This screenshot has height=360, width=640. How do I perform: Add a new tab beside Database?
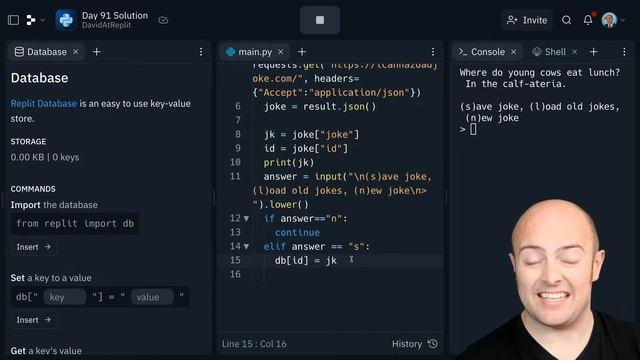(x=96, y=52)
